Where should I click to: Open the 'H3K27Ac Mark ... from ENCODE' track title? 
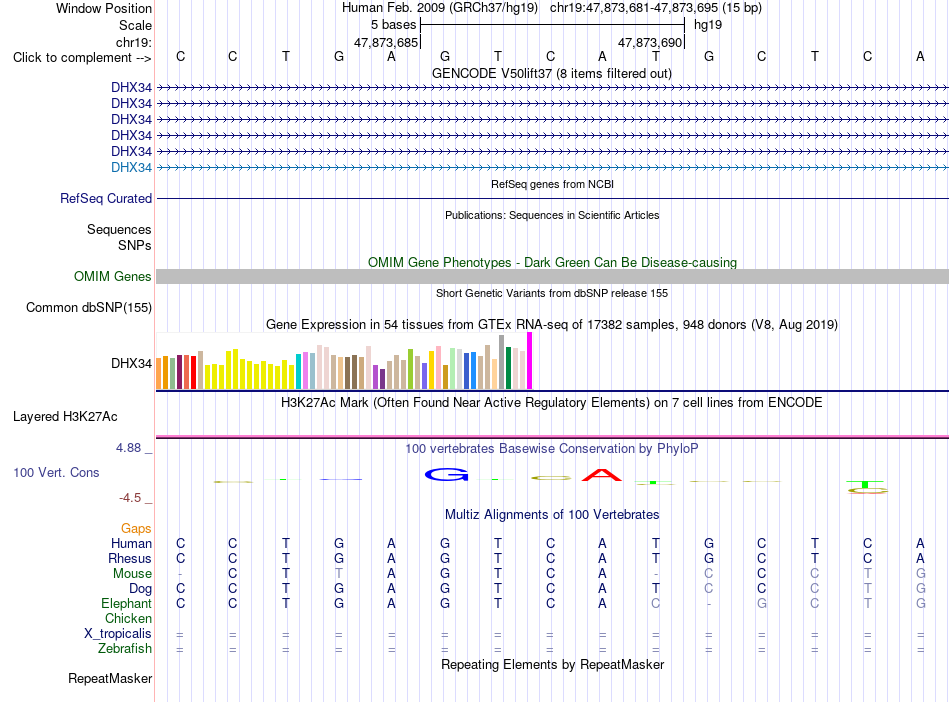click(x=551, y=402)
